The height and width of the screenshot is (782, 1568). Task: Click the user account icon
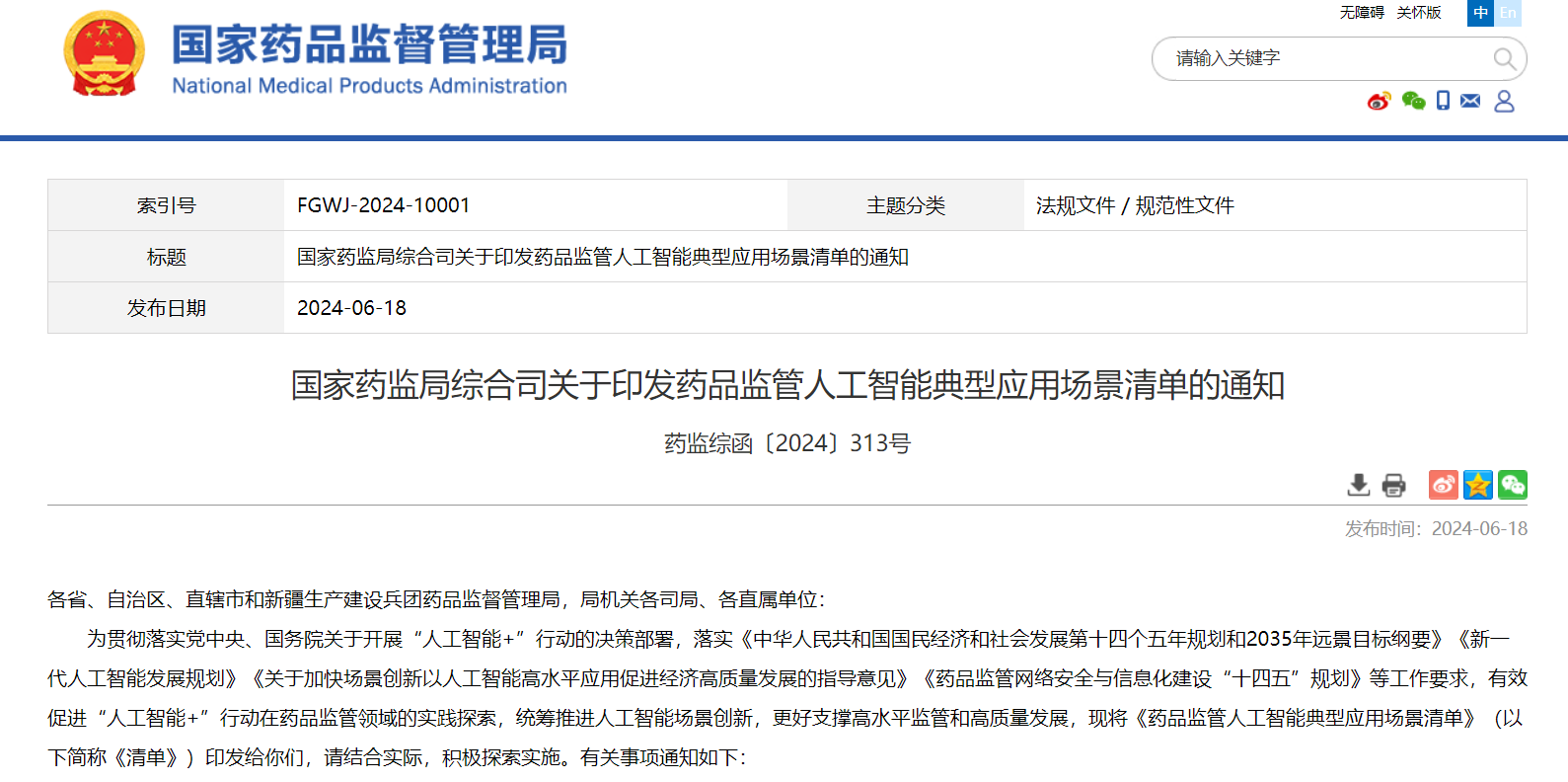tap(1504, 101)
